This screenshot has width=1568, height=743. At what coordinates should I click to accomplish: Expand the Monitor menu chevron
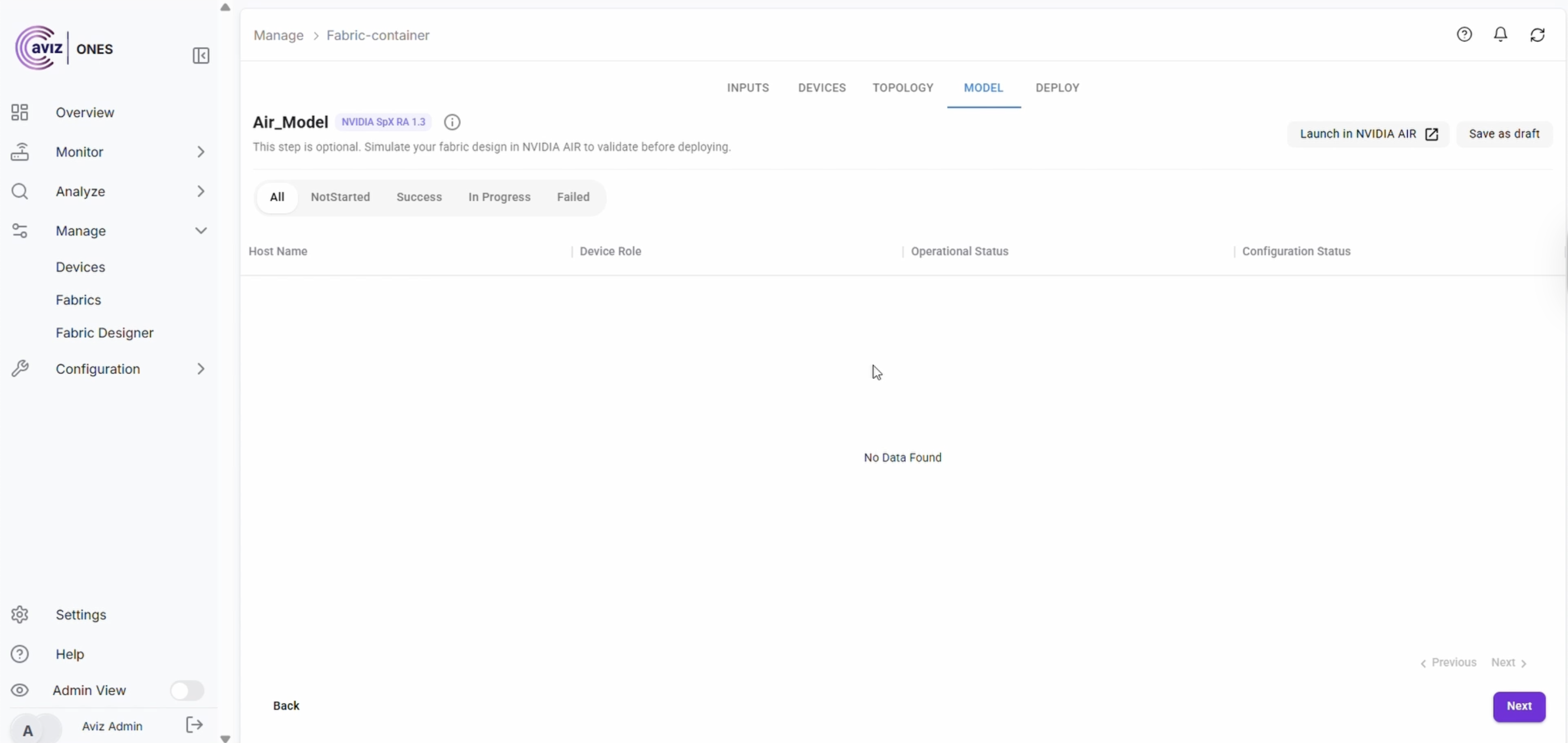[201, 152]
